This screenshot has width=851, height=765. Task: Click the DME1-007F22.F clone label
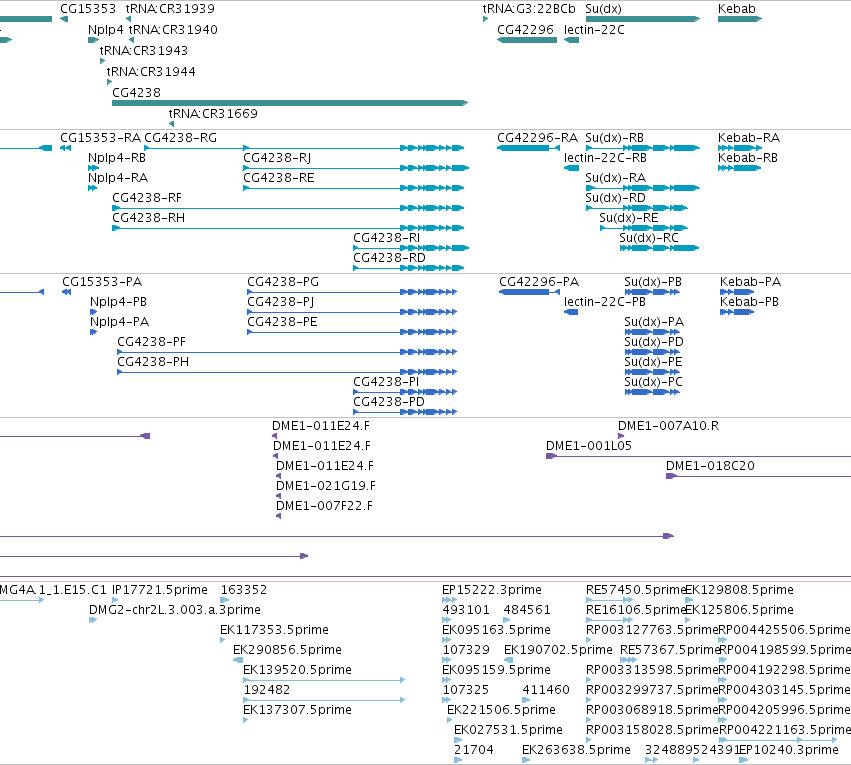click(325, 506)
